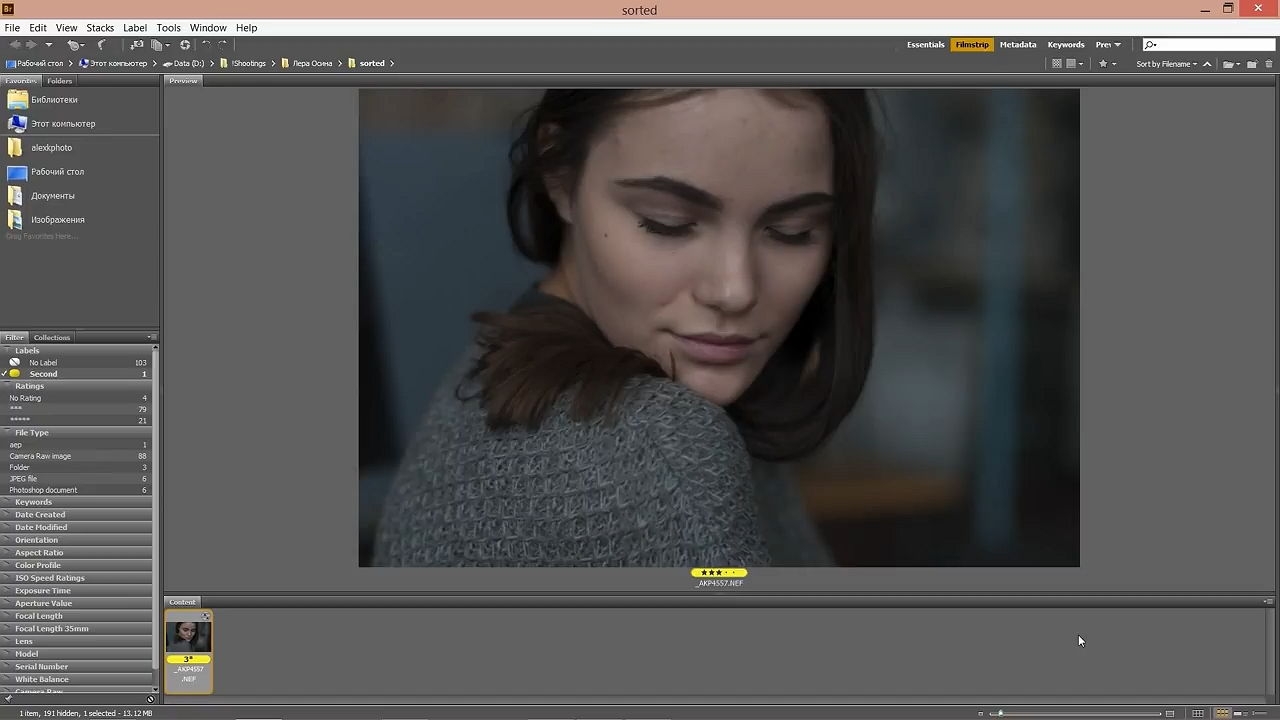Rotate 90 degrees clockwise

tap(222, 45)
